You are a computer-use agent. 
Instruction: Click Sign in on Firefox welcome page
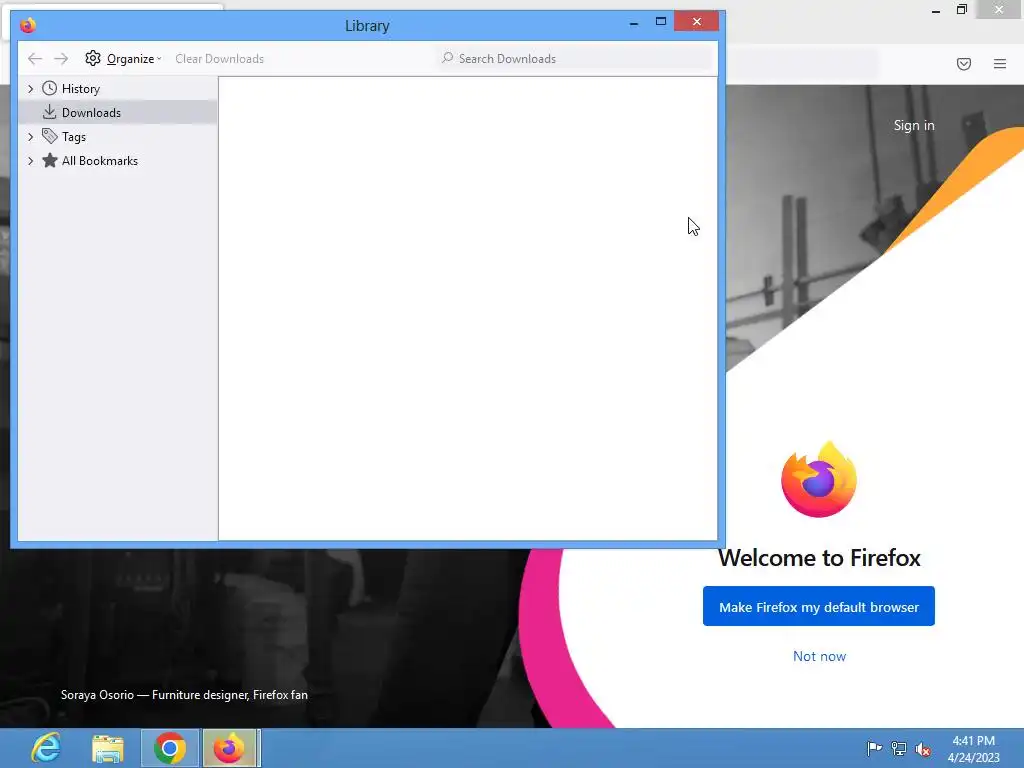[x=914, y=125]
